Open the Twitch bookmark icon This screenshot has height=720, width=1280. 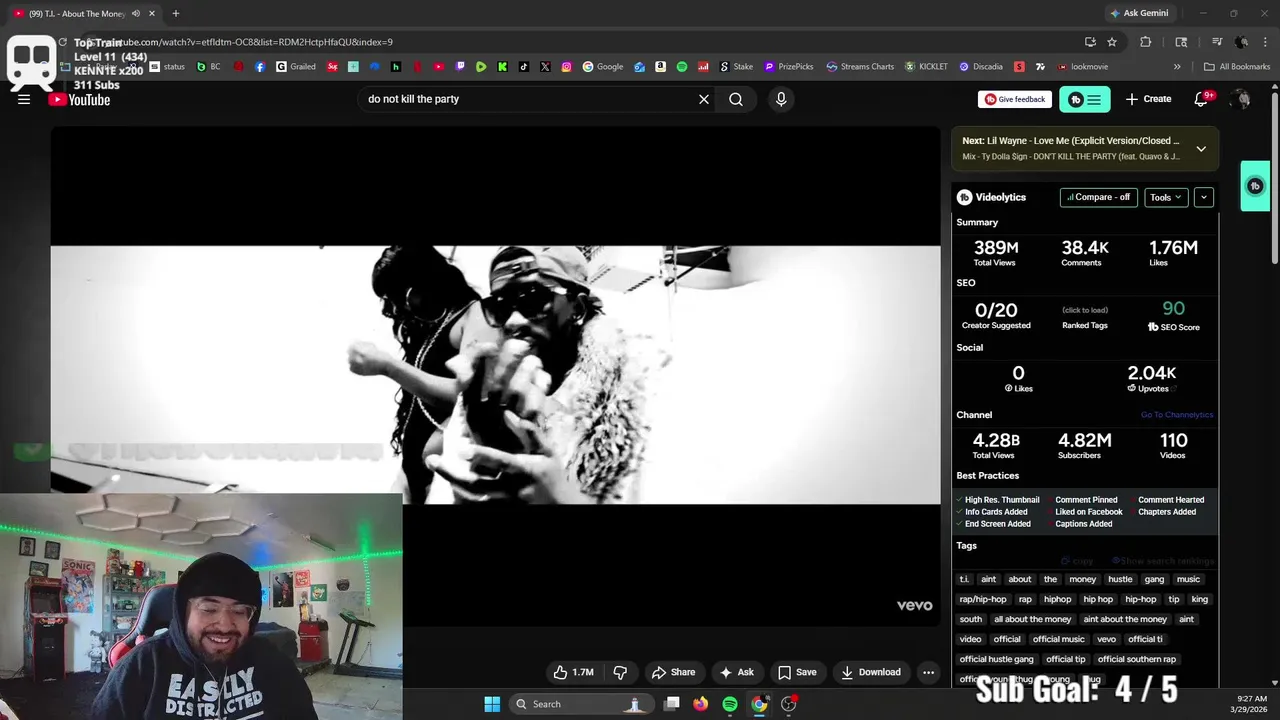(x=460, y=67)
